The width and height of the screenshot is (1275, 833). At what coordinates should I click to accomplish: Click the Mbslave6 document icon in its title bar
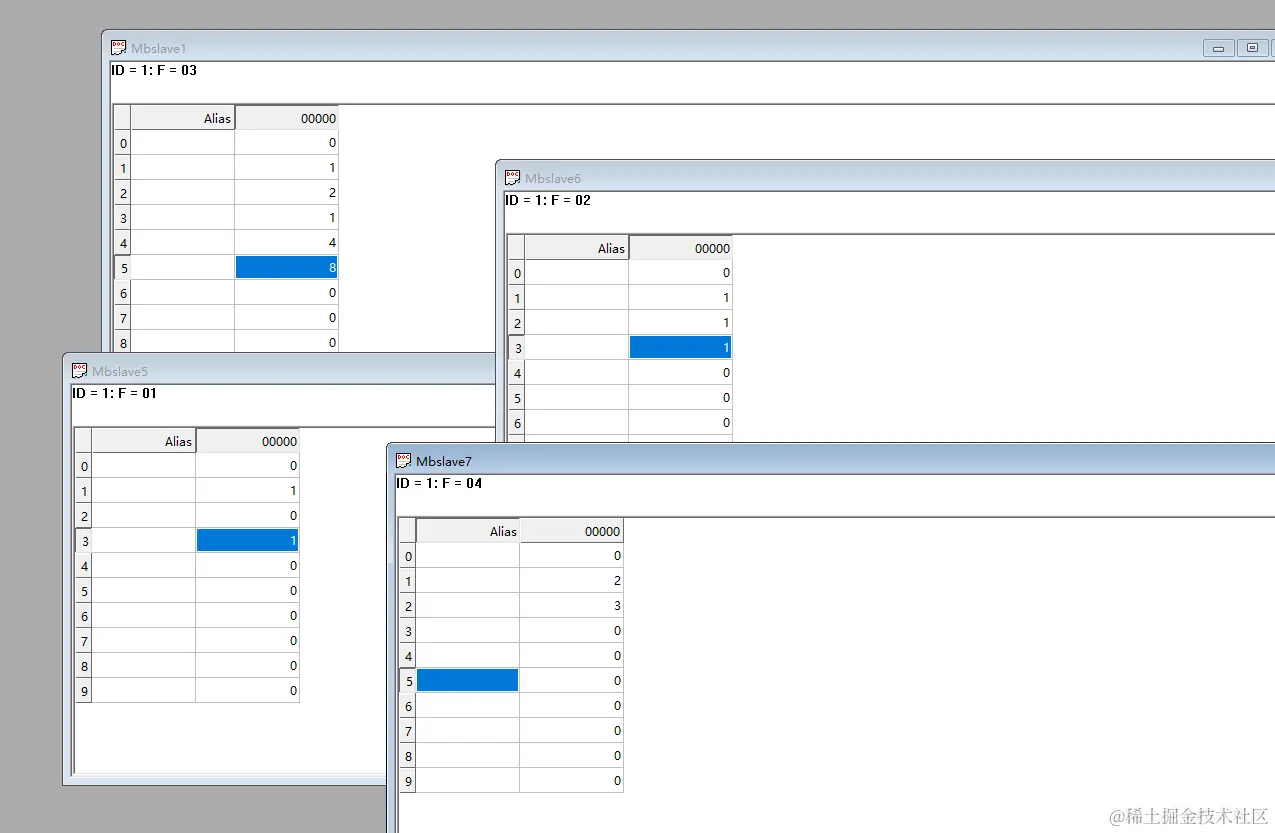tap(512, 177)
